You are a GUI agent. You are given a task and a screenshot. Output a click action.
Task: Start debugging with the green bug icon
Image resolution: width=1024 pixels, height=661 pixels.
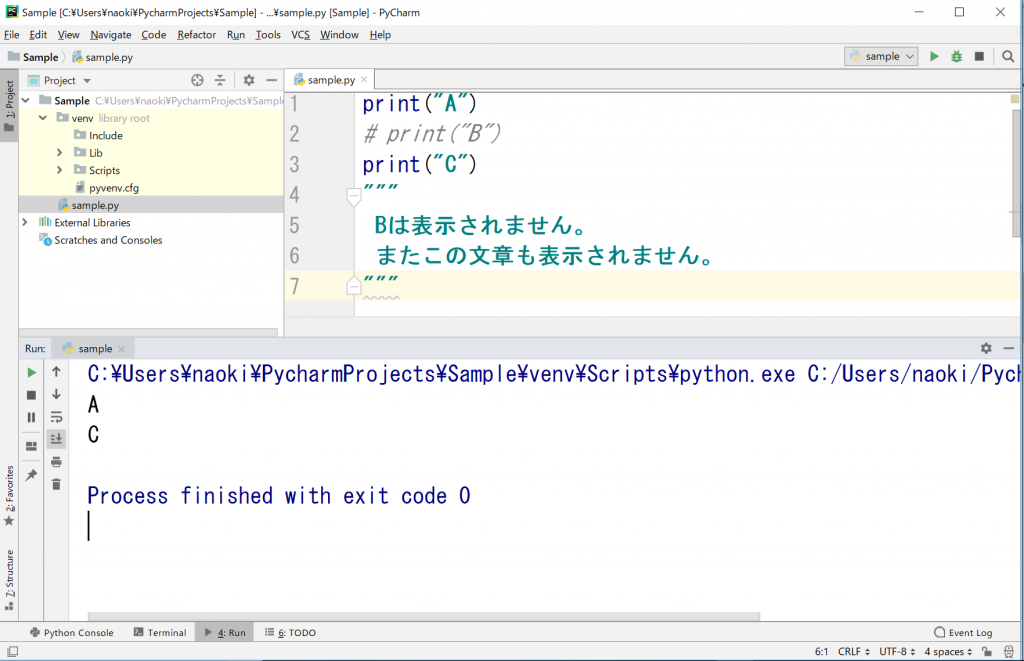(956, 57)
